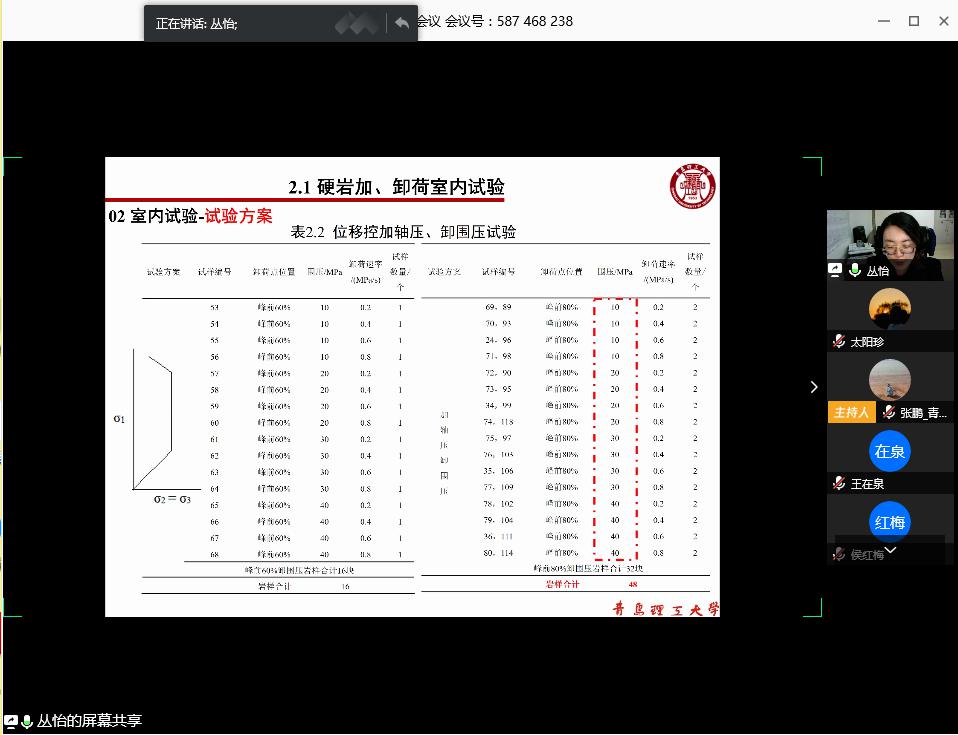Select 太阳珍's sunset avatar
Viewport: 958px width, 735px height.
(x=890, y=308)
